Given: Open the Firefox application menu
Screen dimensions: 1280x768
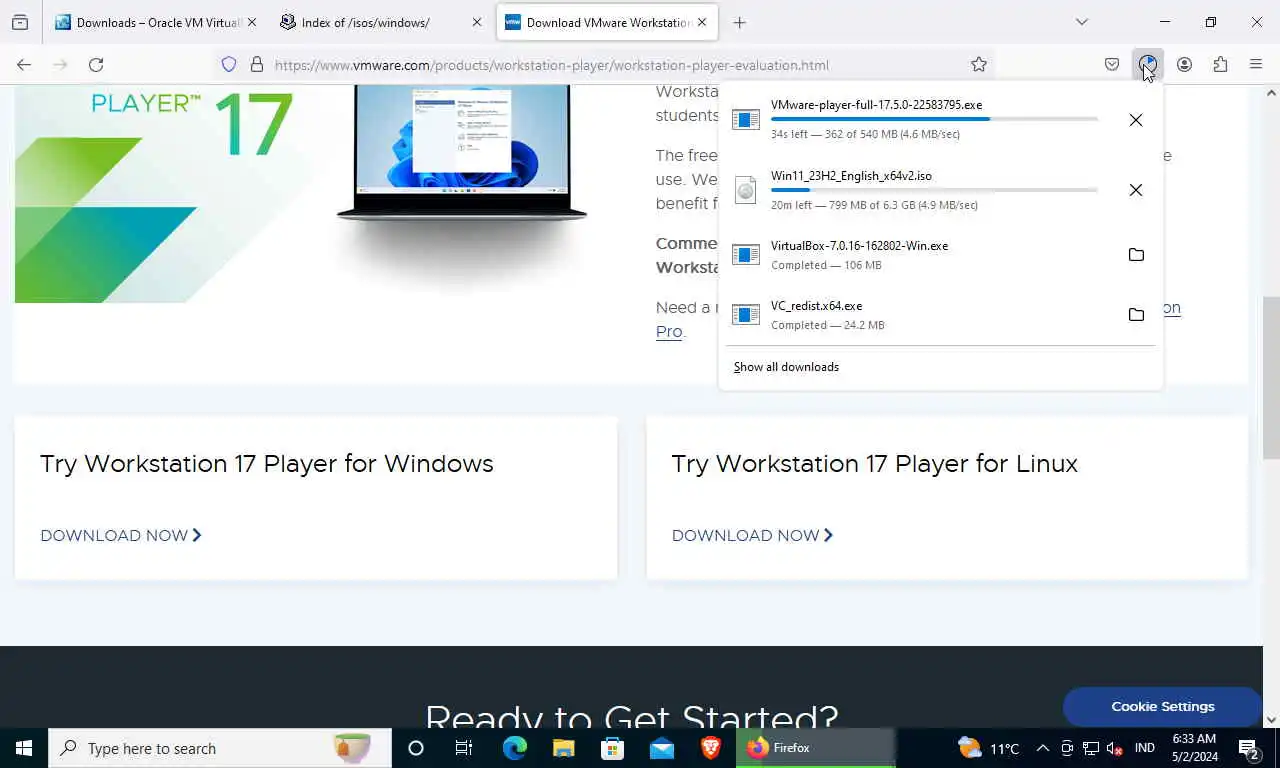Looking at the screenshot, I should [1256, 64].
